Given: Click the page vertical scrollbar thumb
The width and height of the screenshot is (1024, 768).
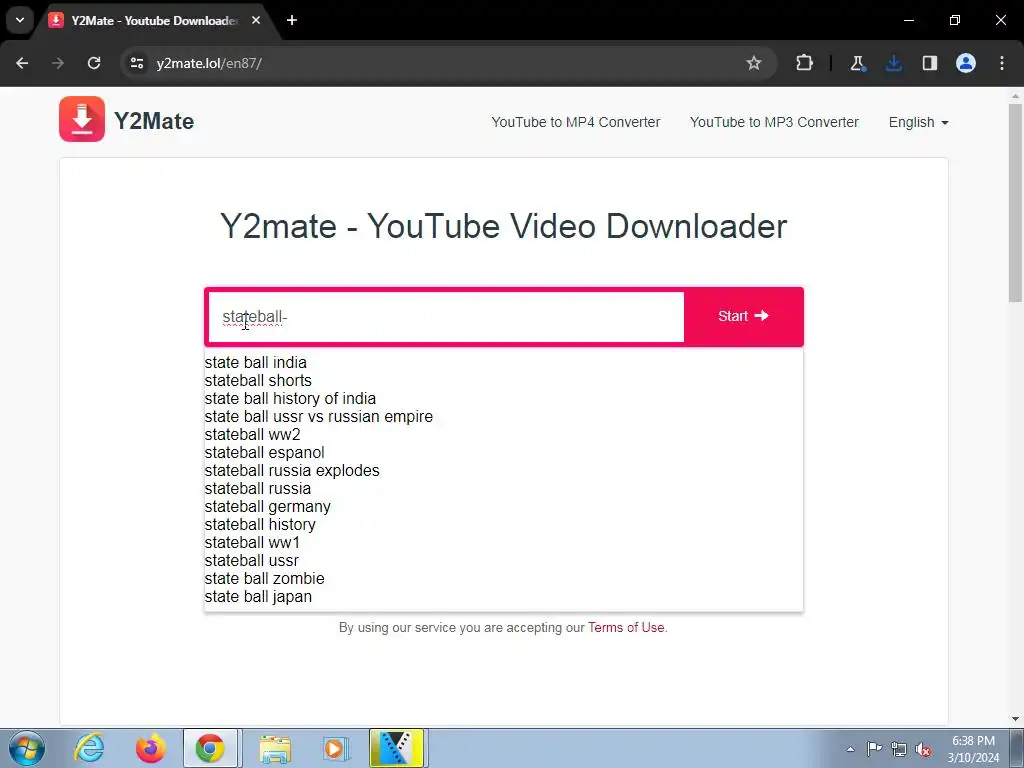Looking at the screenshot, I should 1016,202.
